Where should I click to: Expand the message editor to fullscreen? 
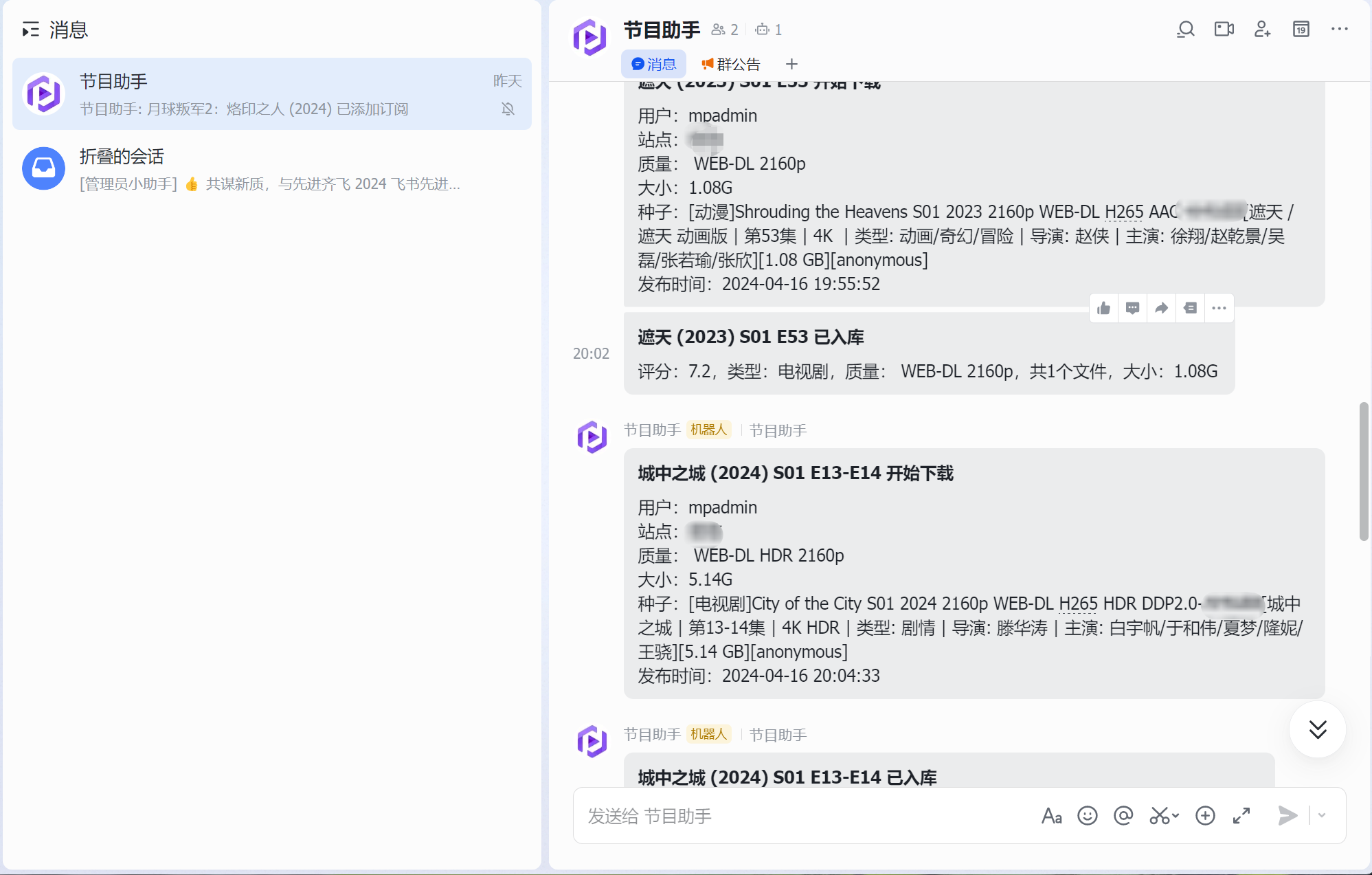point(1241,816)
